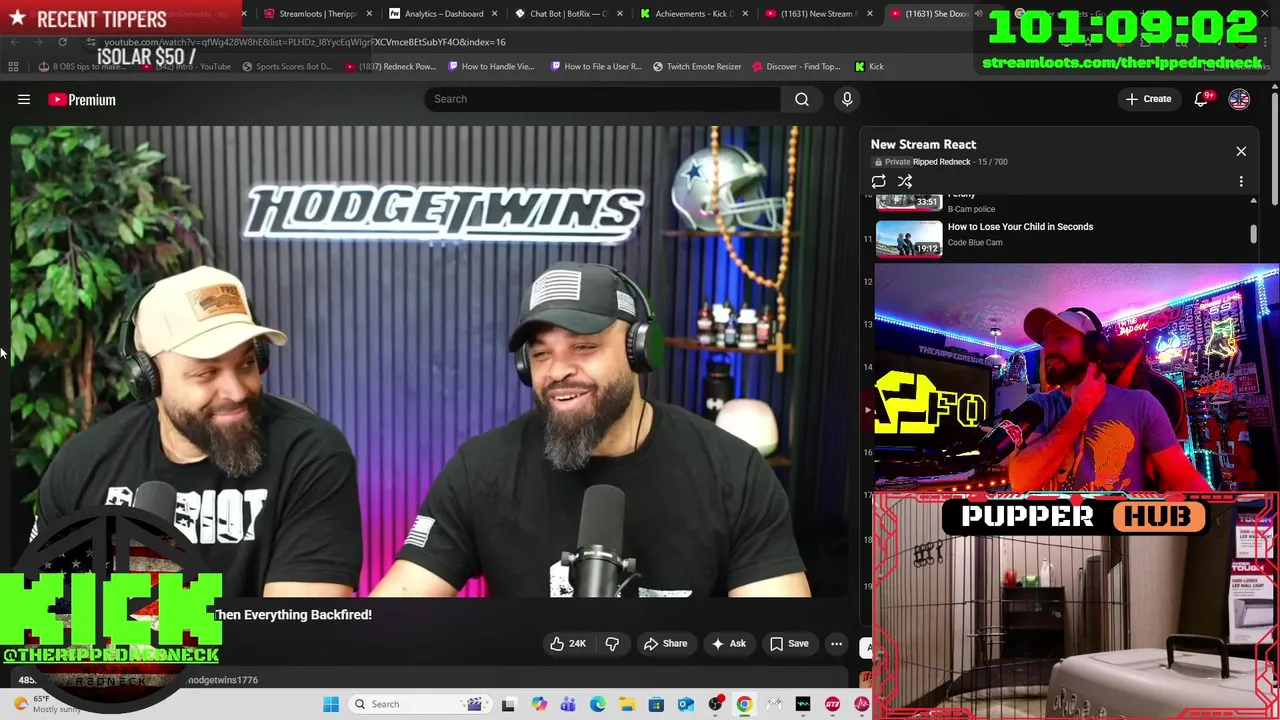Open the Kick bookmark
Viewport: 1280px width, 720px height.
(869, 66)
